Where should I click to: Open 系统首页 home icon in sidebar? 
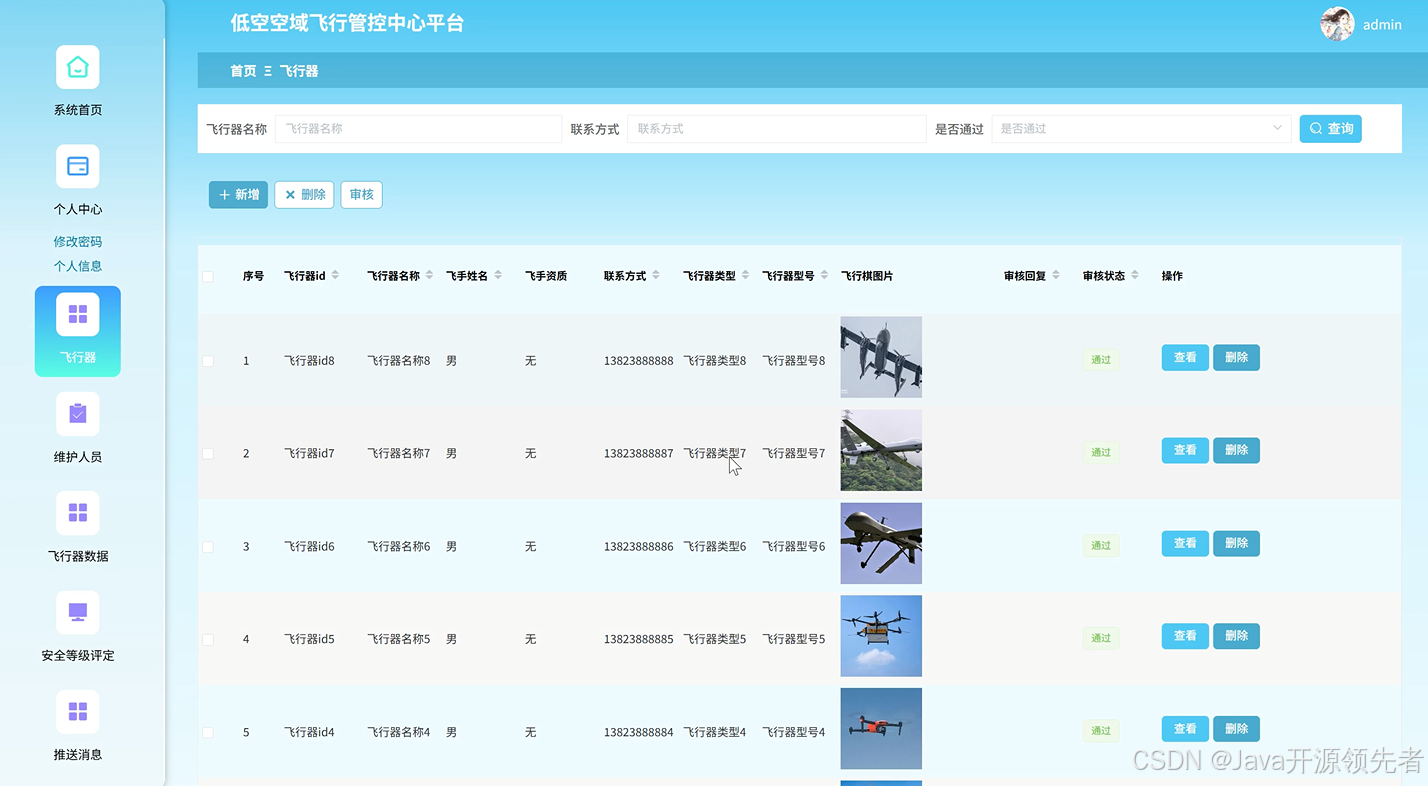[x=77, y=67]
